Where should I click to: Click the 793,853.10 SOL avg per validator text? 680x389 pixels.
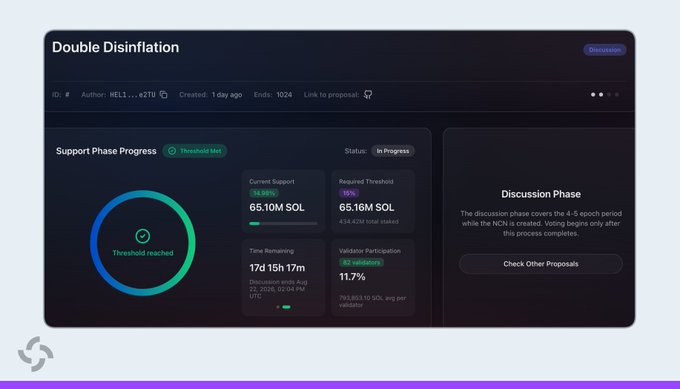click(x=373, y=301)
